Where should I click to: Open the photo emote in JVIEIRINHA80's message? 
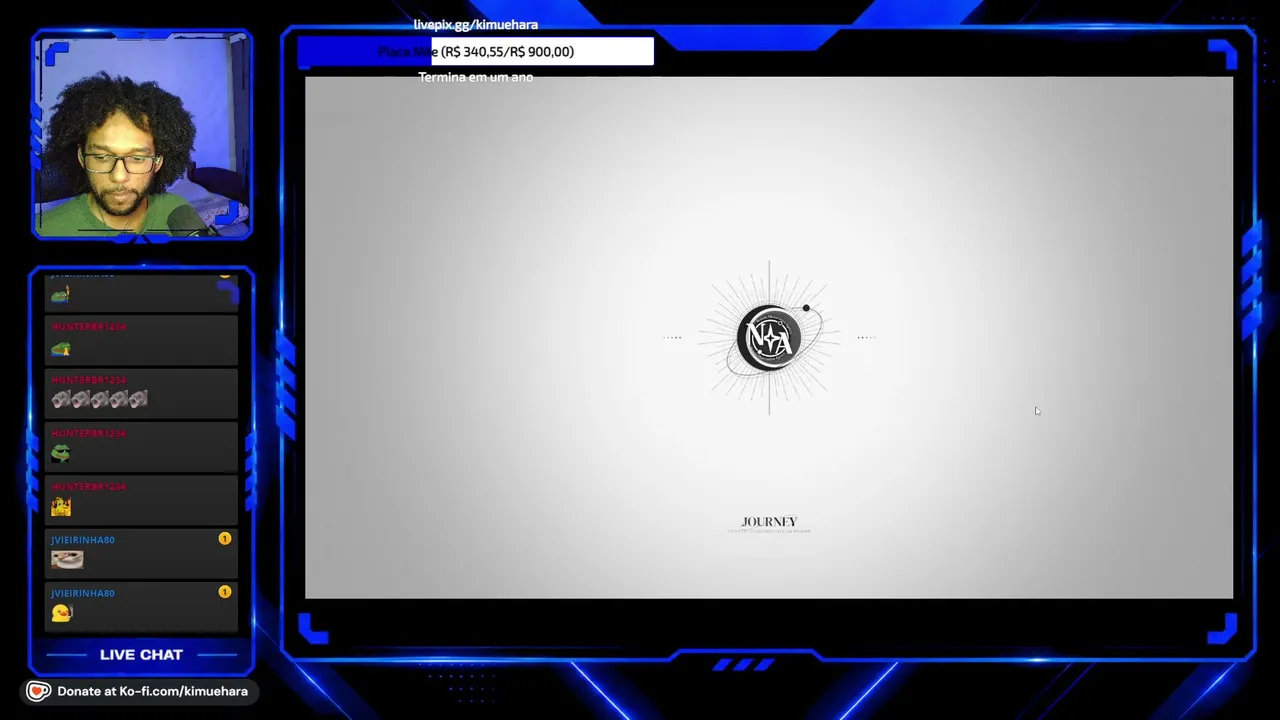pos(67,560)
